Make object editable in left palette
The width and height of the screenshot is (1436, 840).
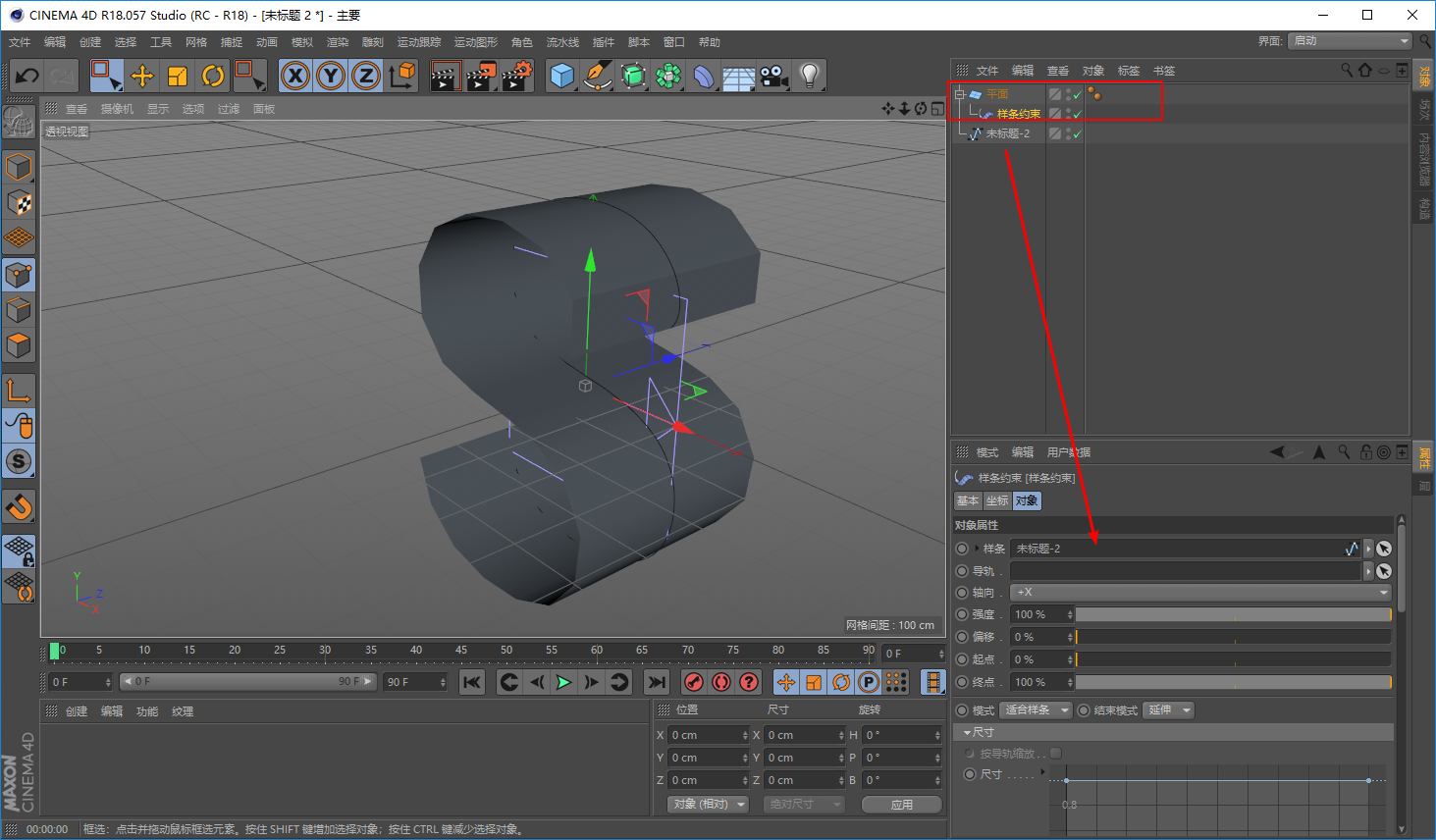[x=19, y=123]
